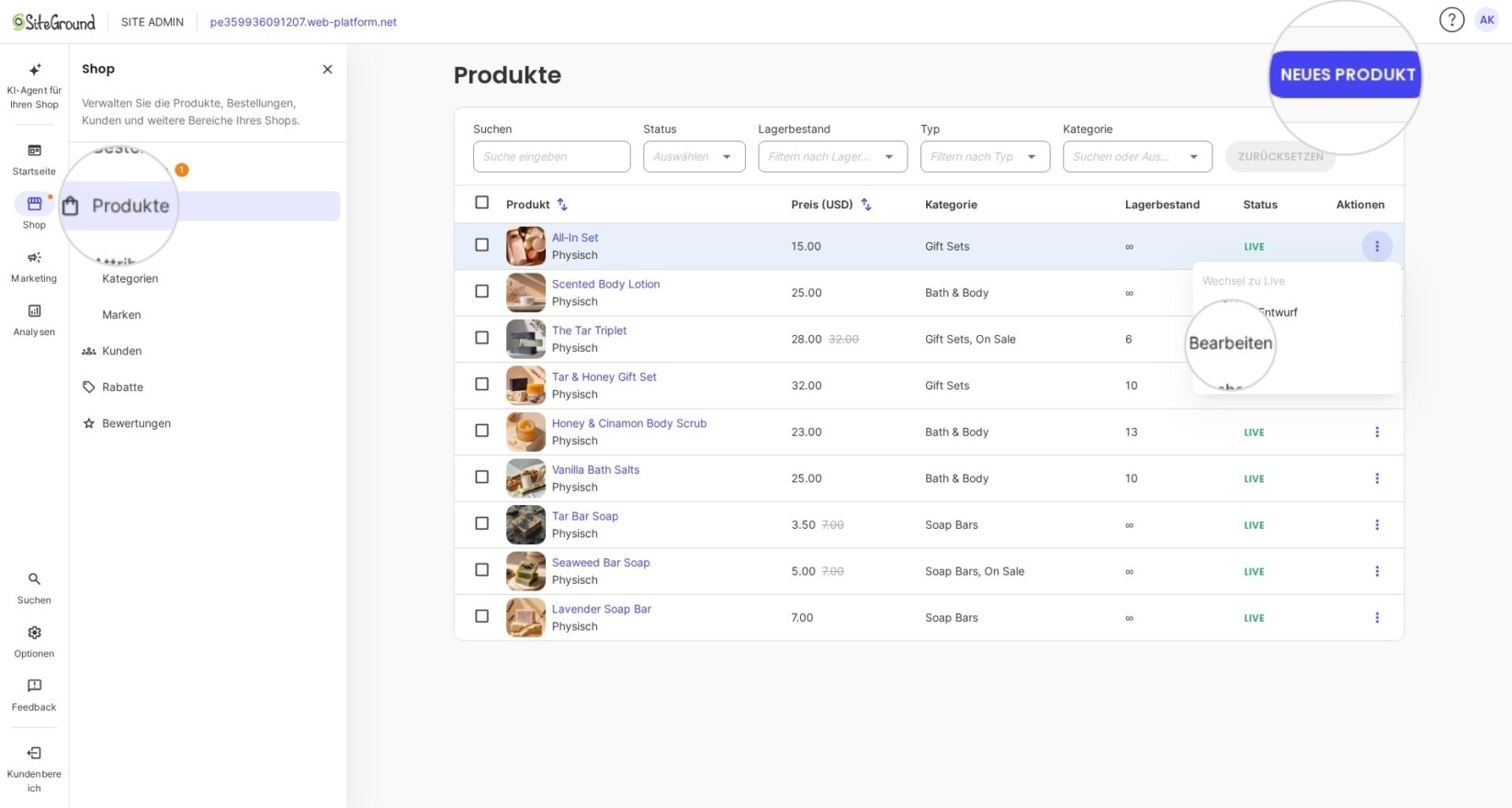The image size is (1512, 808).
Task: Open actions menu for All-In Set
Action: click(1376, 246)
